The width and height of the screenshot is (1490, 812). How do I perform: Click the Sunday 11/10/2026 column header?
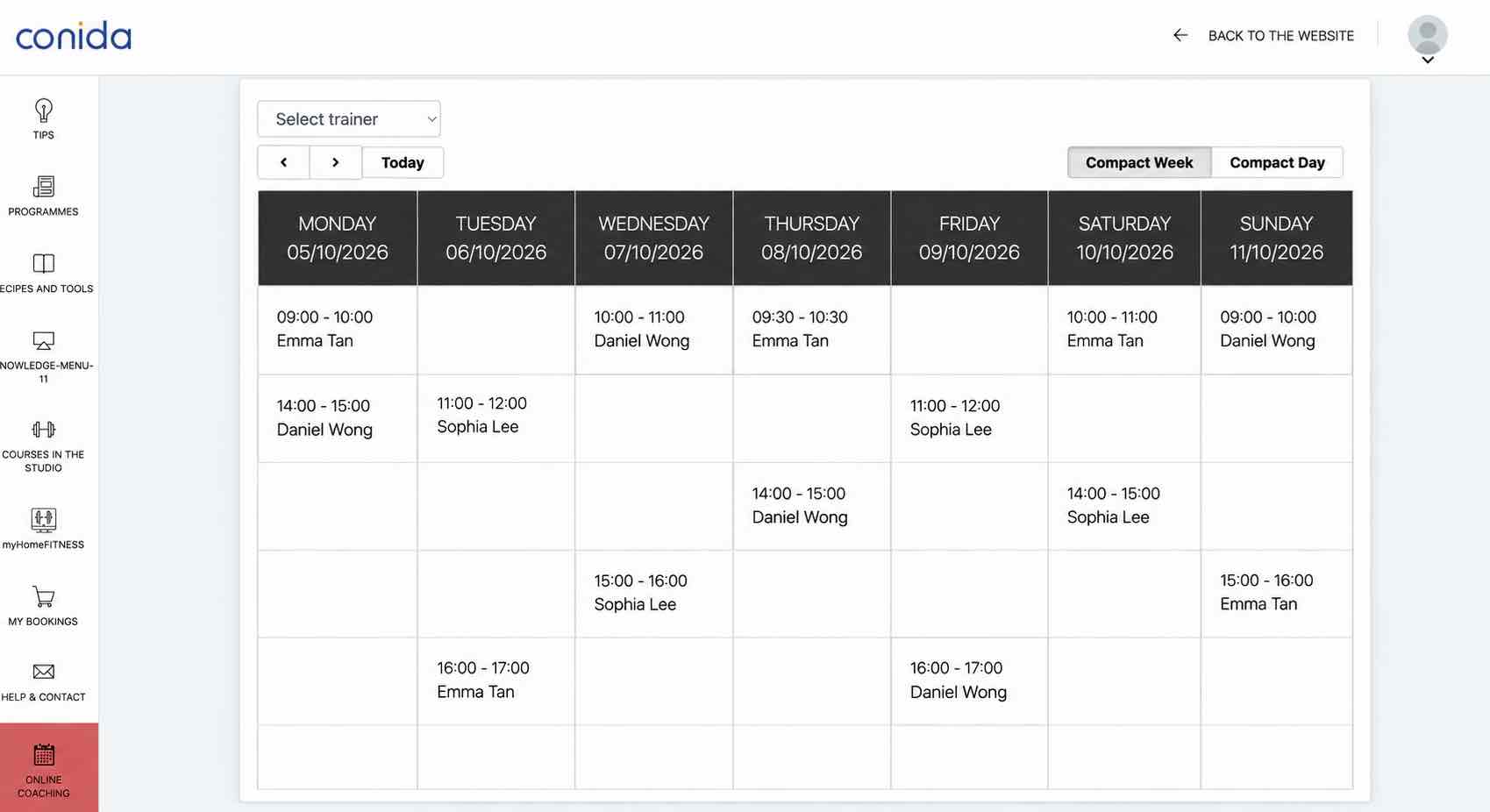click(1277, 238)
